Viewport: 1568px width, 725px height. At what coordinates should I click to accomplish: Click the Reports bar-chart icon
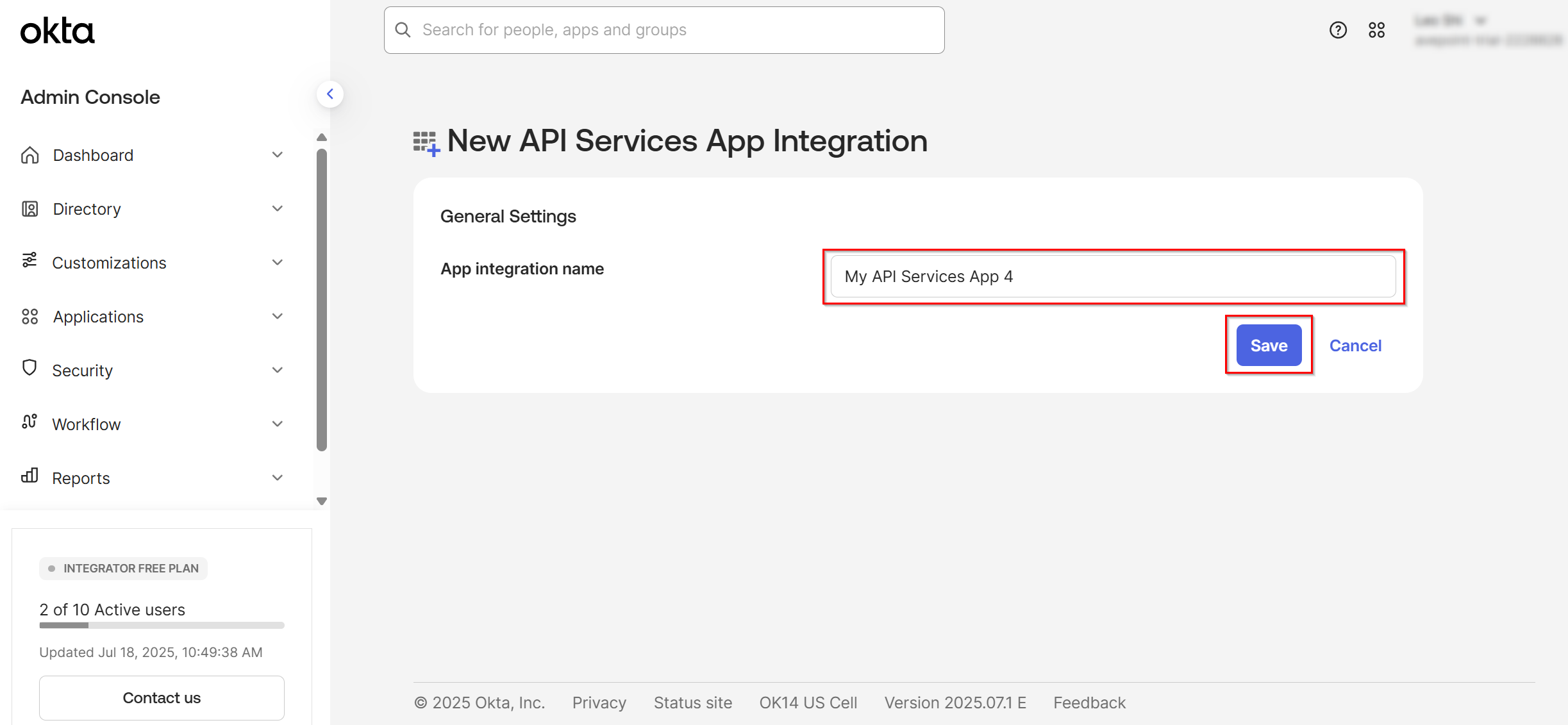[x=29, y=477]
